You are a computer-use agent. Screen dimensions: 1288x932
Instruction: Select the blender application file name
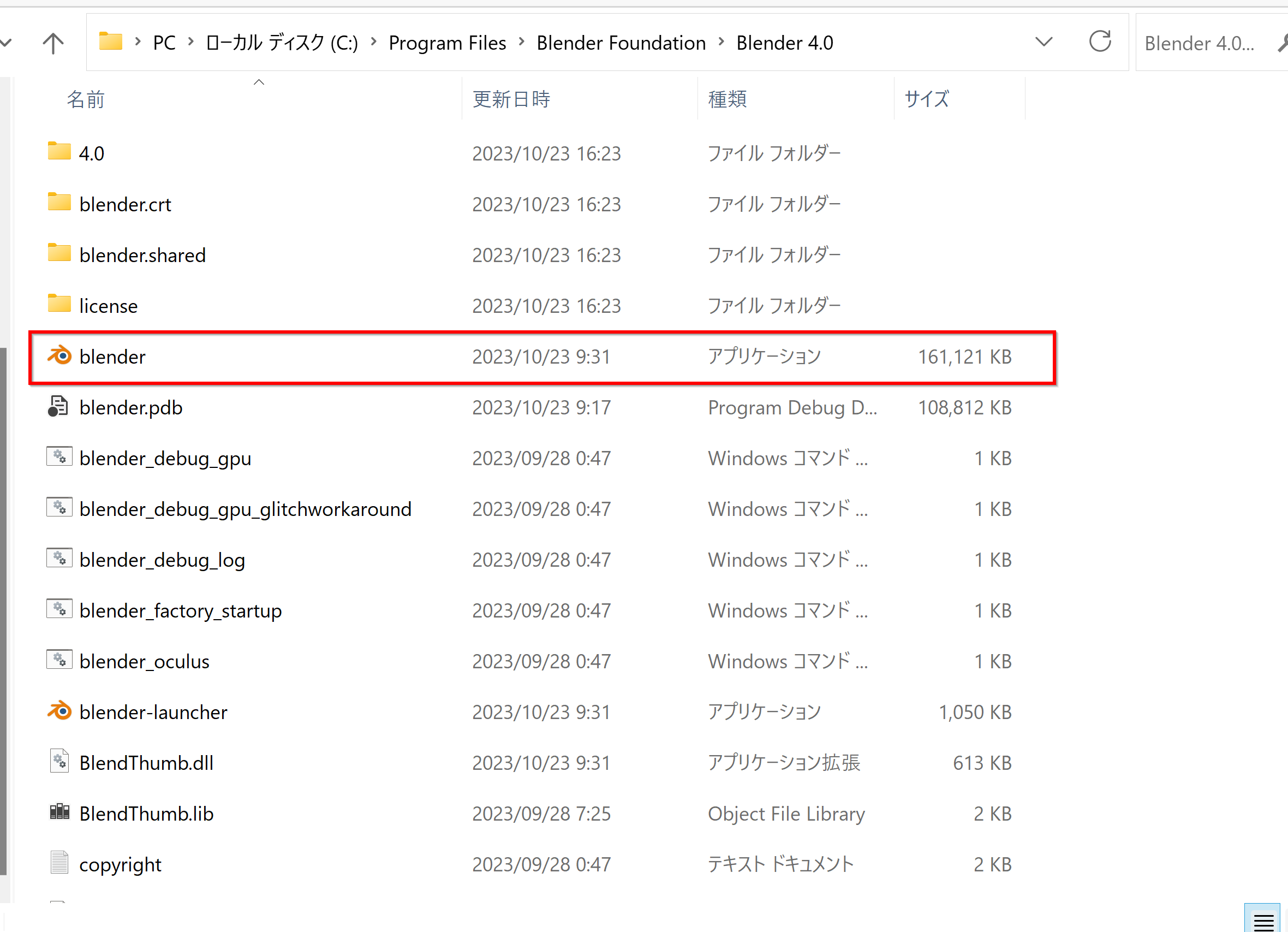click(112, 357)
